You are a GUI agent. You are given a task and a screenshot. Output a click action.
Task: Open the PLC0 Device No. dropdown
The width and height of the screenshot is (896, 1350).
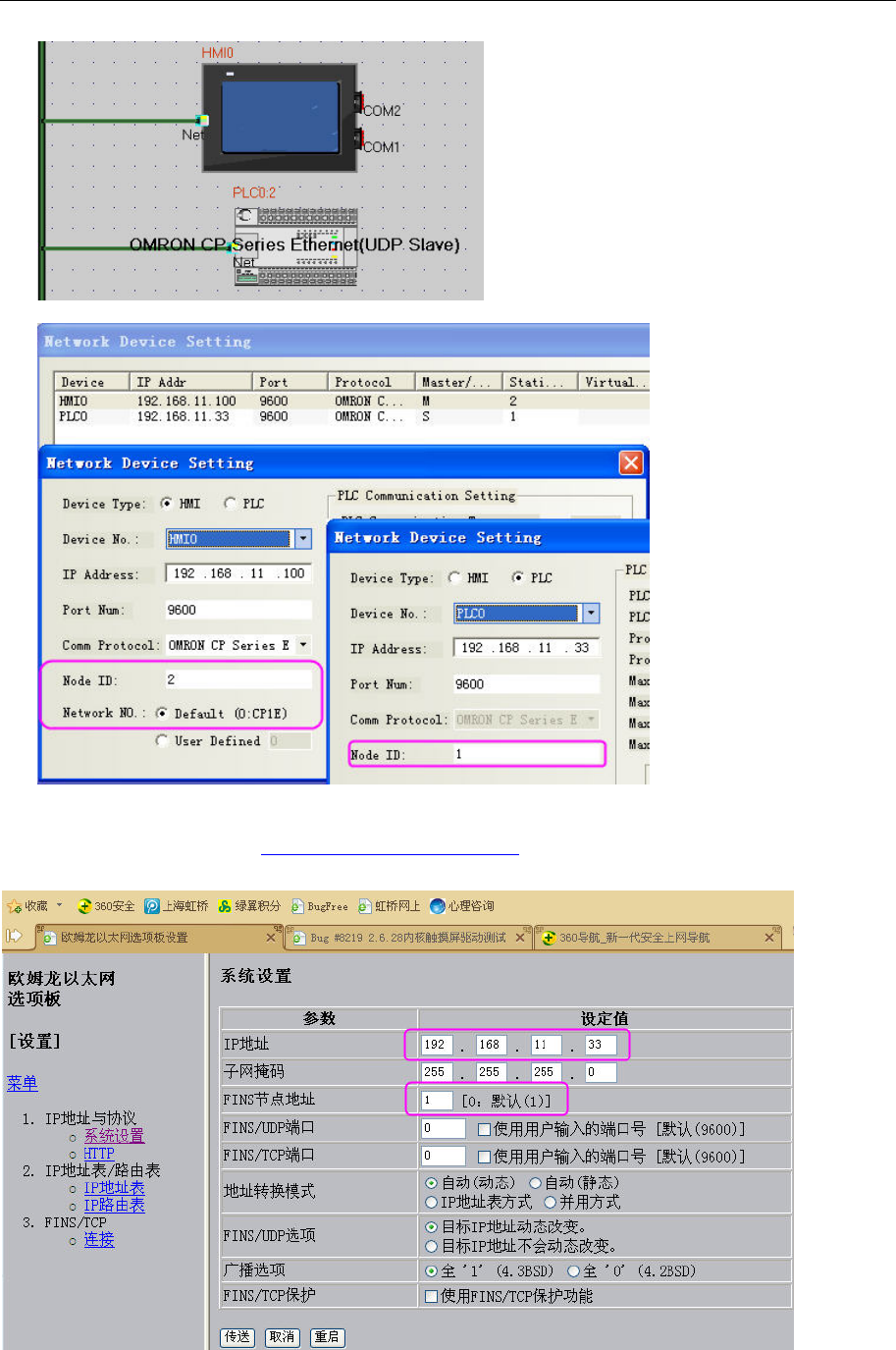[590, 614]
